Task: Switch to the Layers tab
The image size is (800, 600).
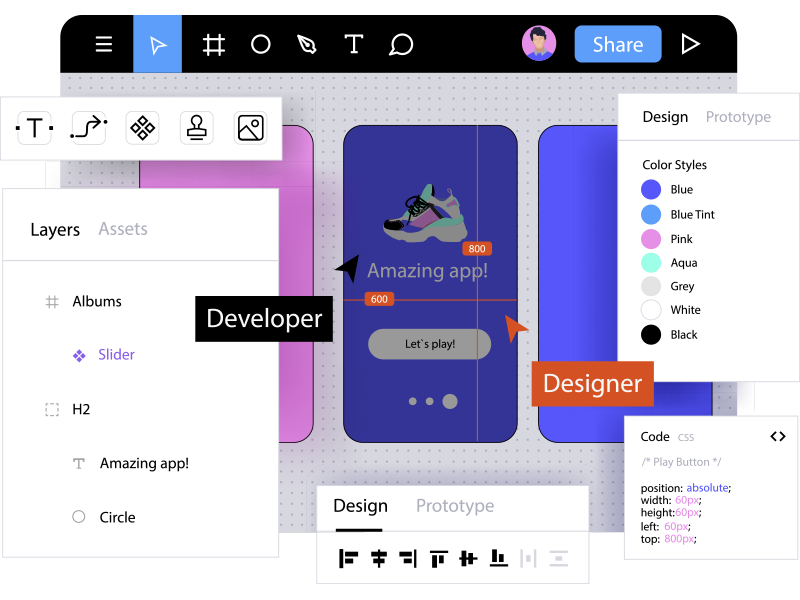Action: (55, 230)
